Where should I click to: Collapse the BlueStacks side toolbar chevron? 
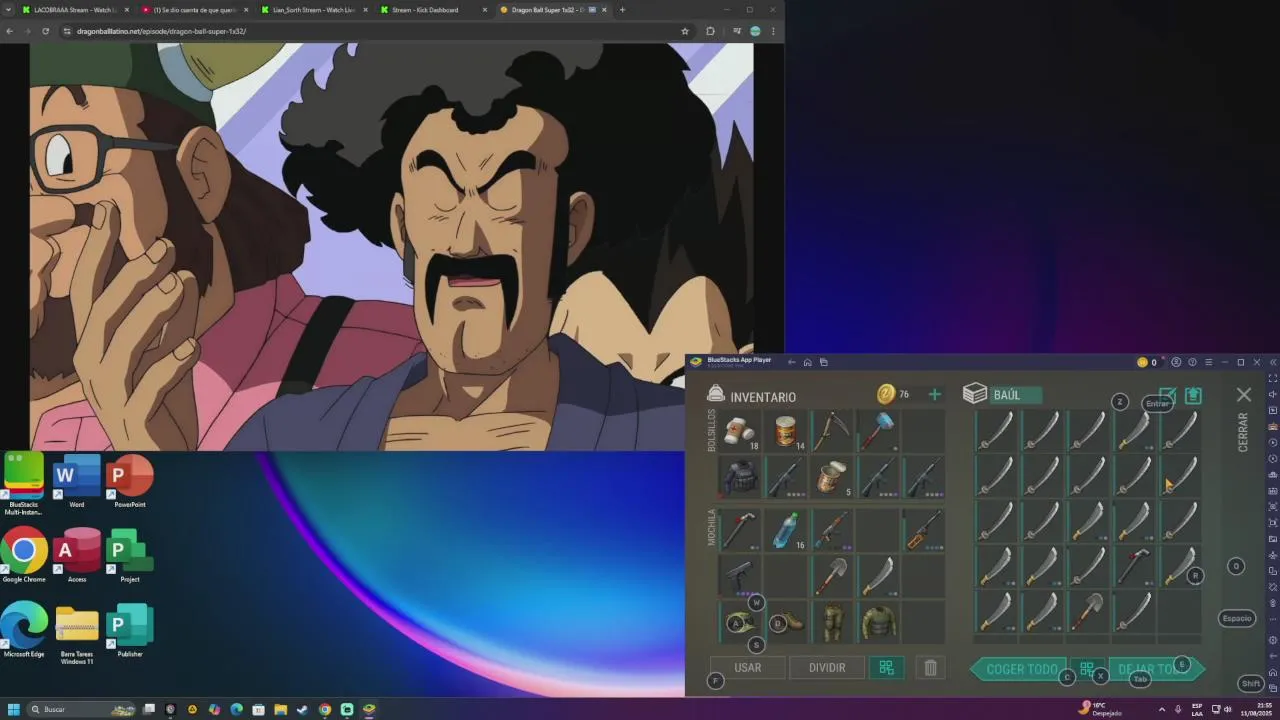[x=1273, y=362]
